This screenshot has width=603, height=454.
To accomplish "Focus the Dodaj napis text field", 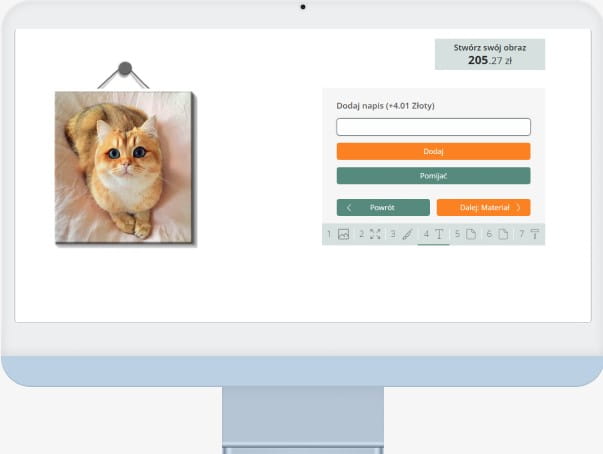I will point(433,127).
